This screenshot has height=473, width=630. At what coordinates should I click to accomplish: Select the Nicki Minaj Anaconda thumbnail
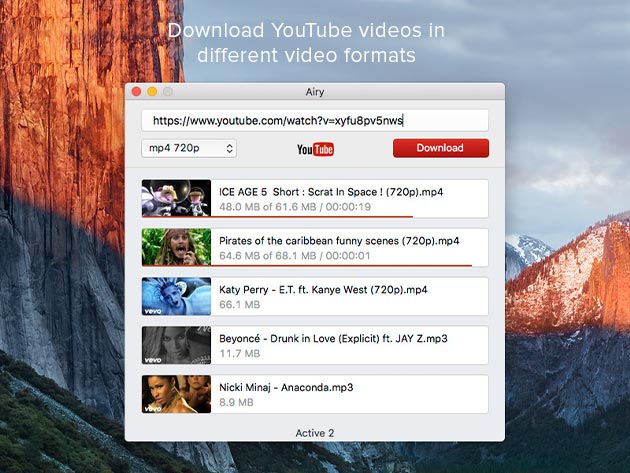[x=176, y=394]
